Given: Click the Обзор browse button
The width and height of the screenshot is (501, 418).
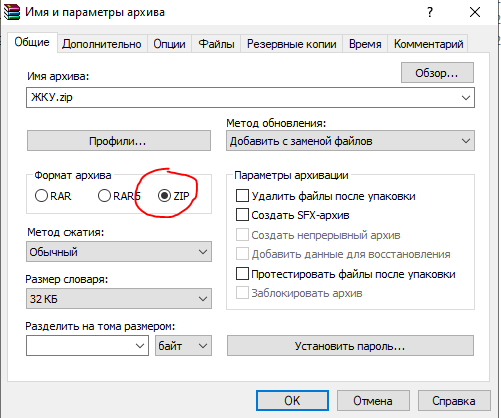Looking at the screenshot, I should 437,73.
